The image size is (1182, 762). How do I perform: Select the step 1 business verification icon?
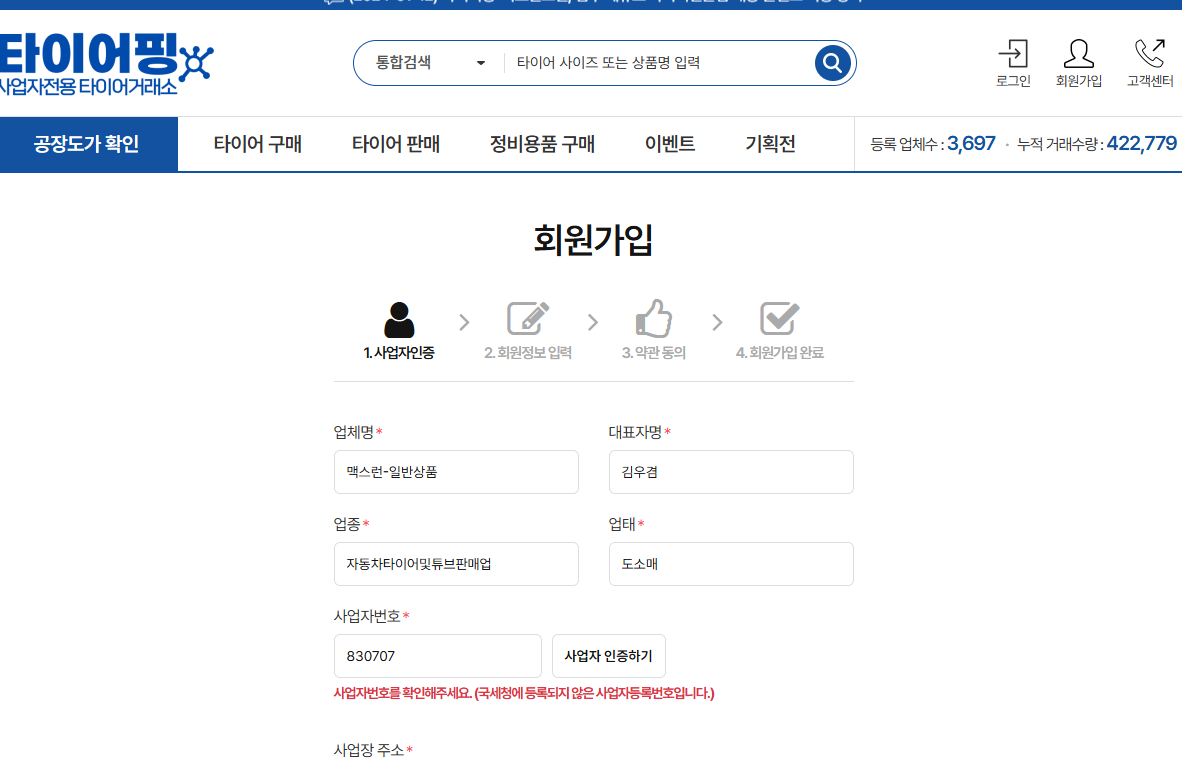tap(398, 319)
